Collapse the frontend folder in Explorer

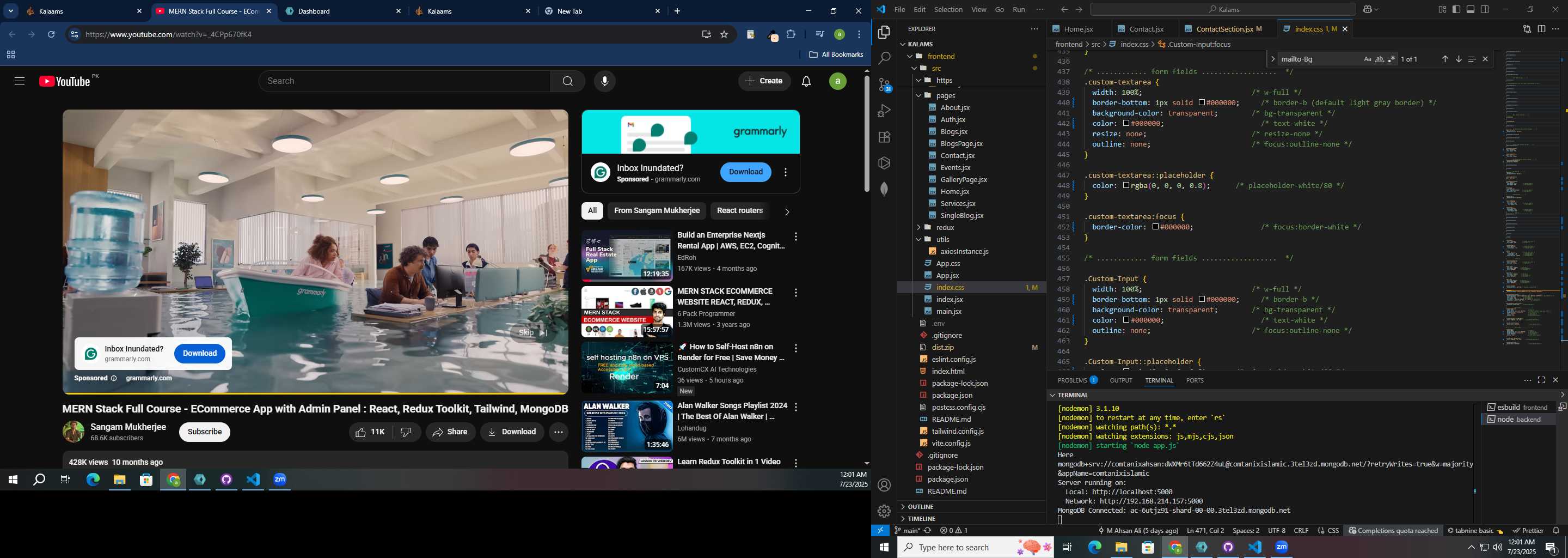click(910, 56)
